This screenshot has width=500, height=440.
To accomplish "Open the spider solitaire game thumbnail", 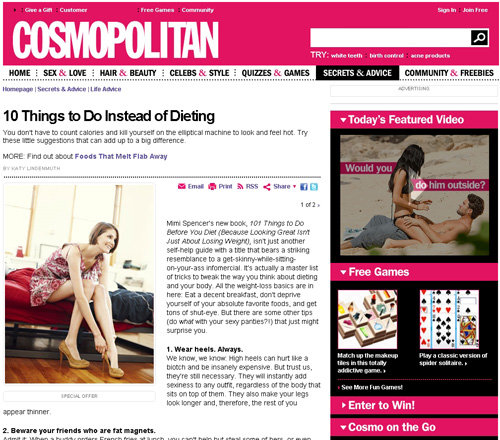I will tap(449, 319).
